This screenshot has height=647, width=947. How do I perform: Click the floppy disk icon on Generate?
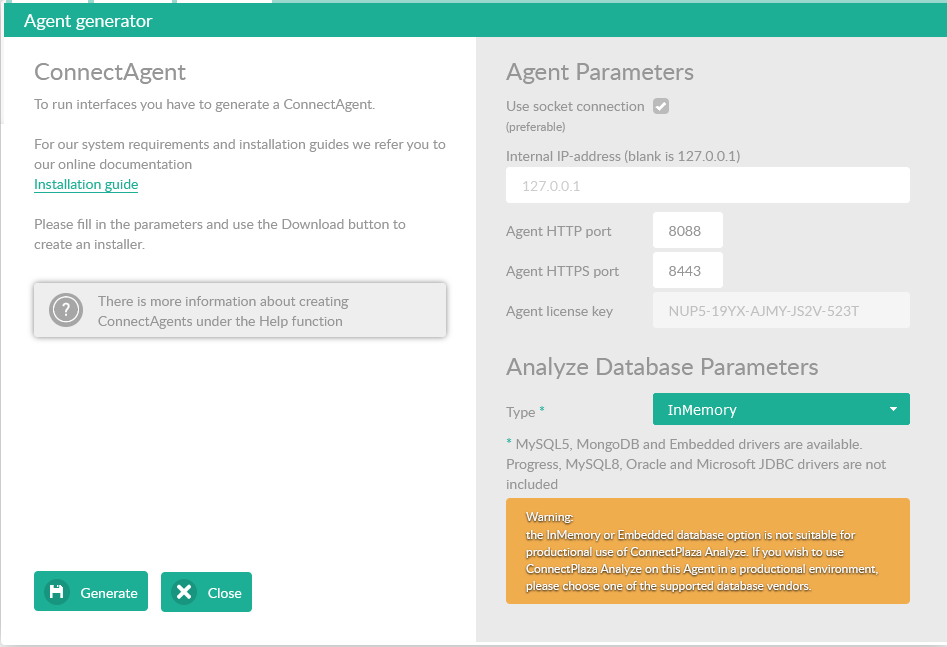coord(56,591)
